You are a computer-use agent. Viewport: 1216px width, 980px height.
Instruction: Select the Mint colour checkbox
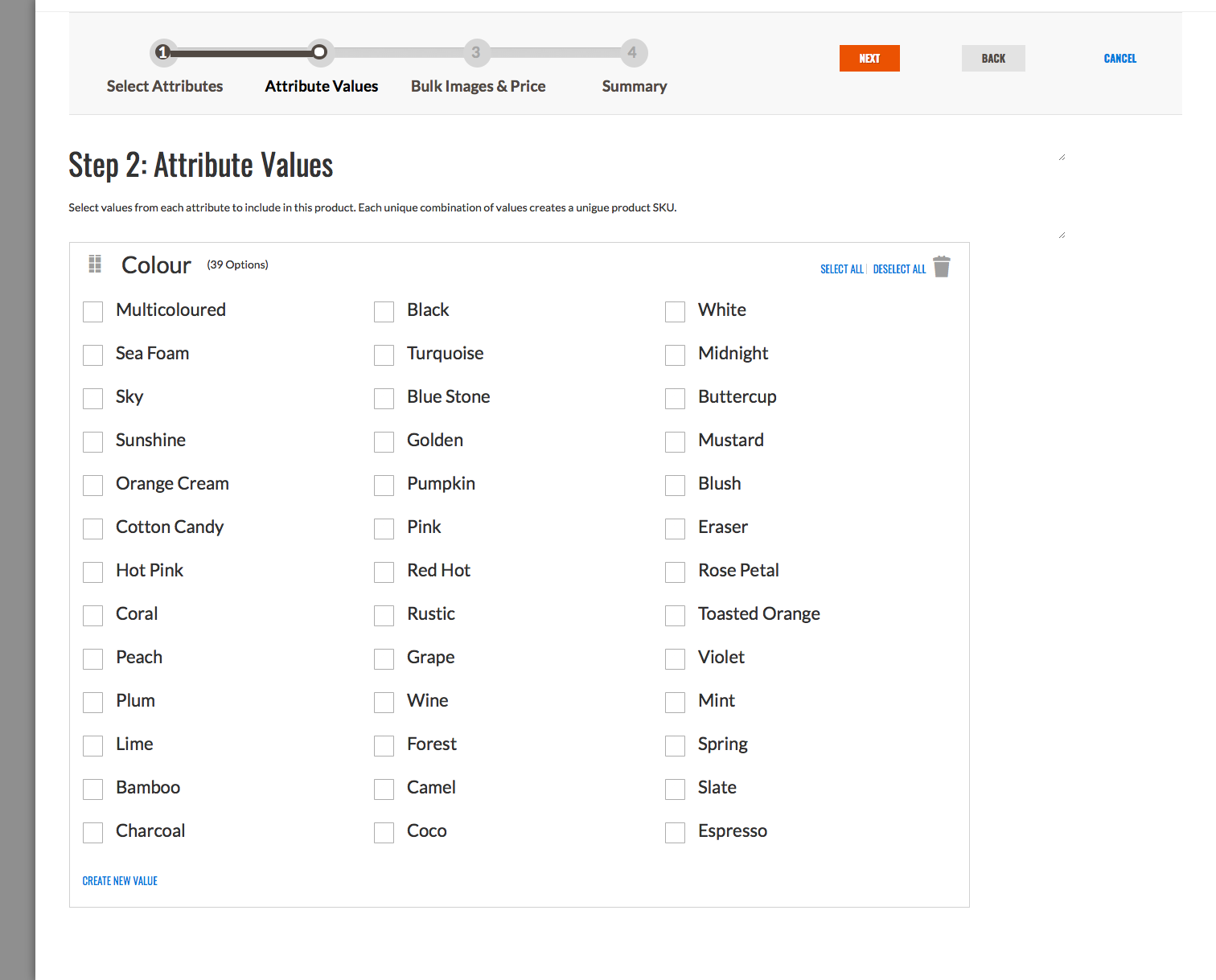pos(675,702)
